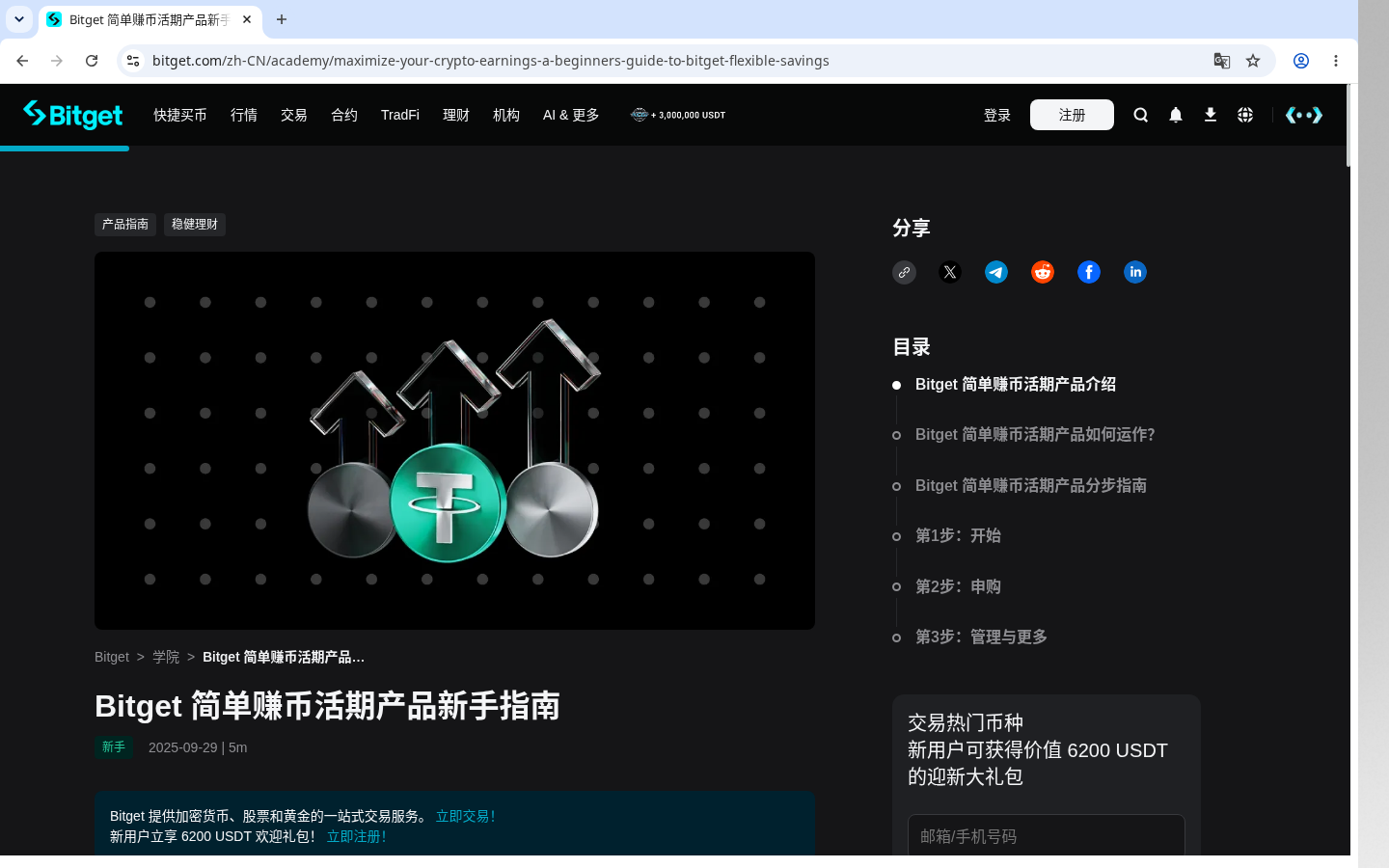Image resolution: width=1389 pixels, height=868 pixels.
Task: Open the 合约 menu item
Action: coord(344,115)
